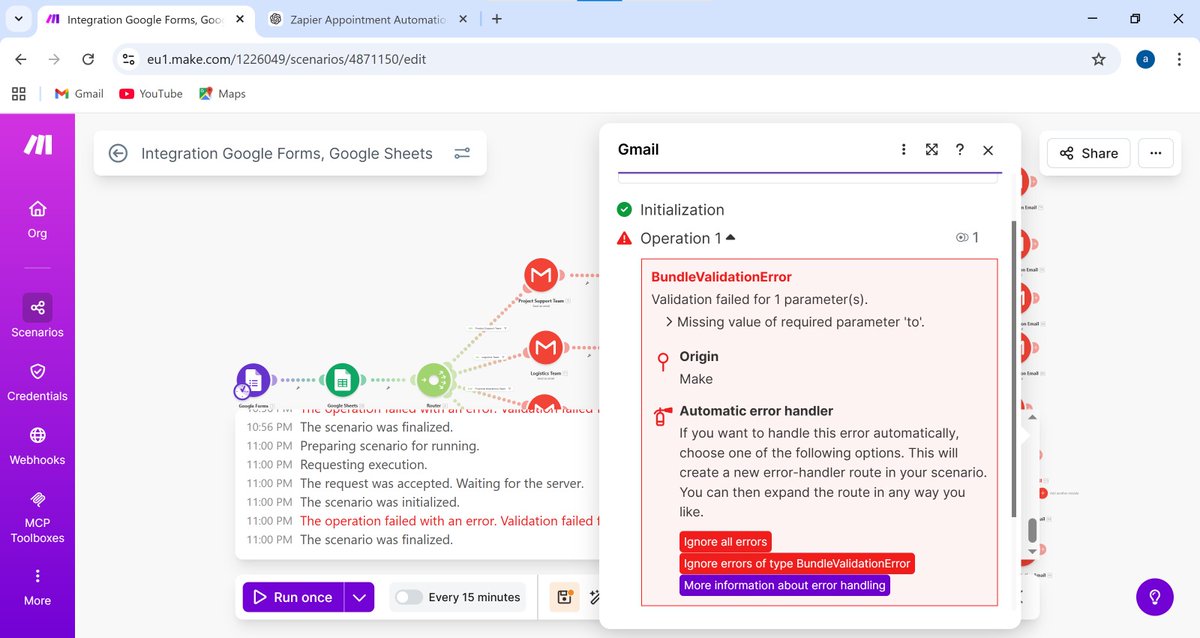Reload the page

(x=88, y=59)
